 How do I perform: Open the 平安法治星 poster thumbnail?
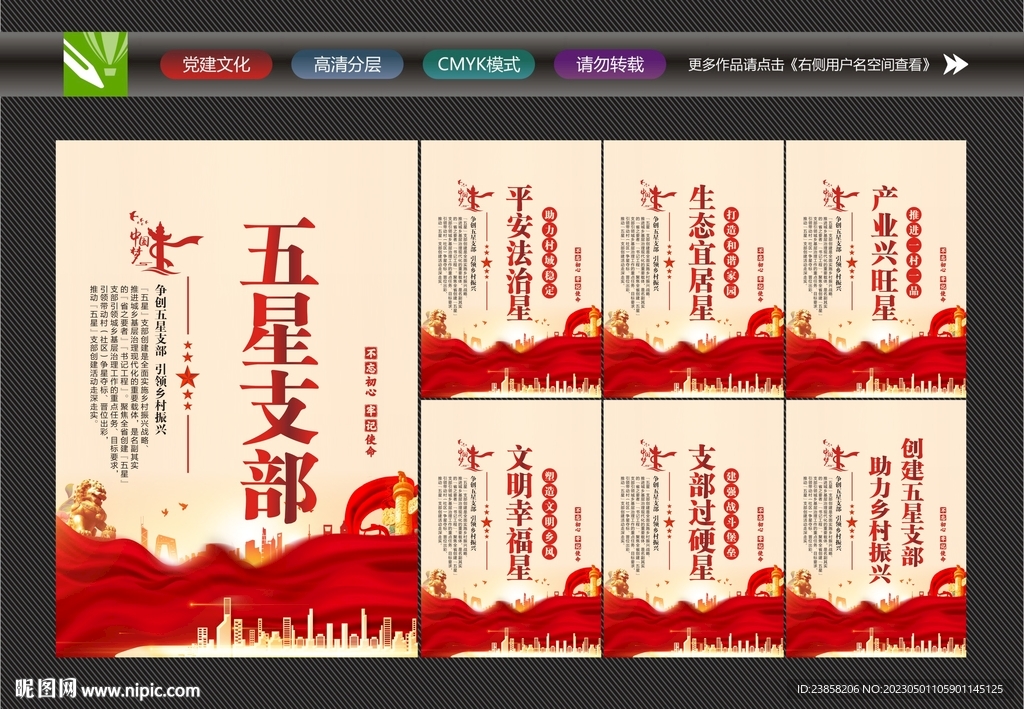point(511,269)
